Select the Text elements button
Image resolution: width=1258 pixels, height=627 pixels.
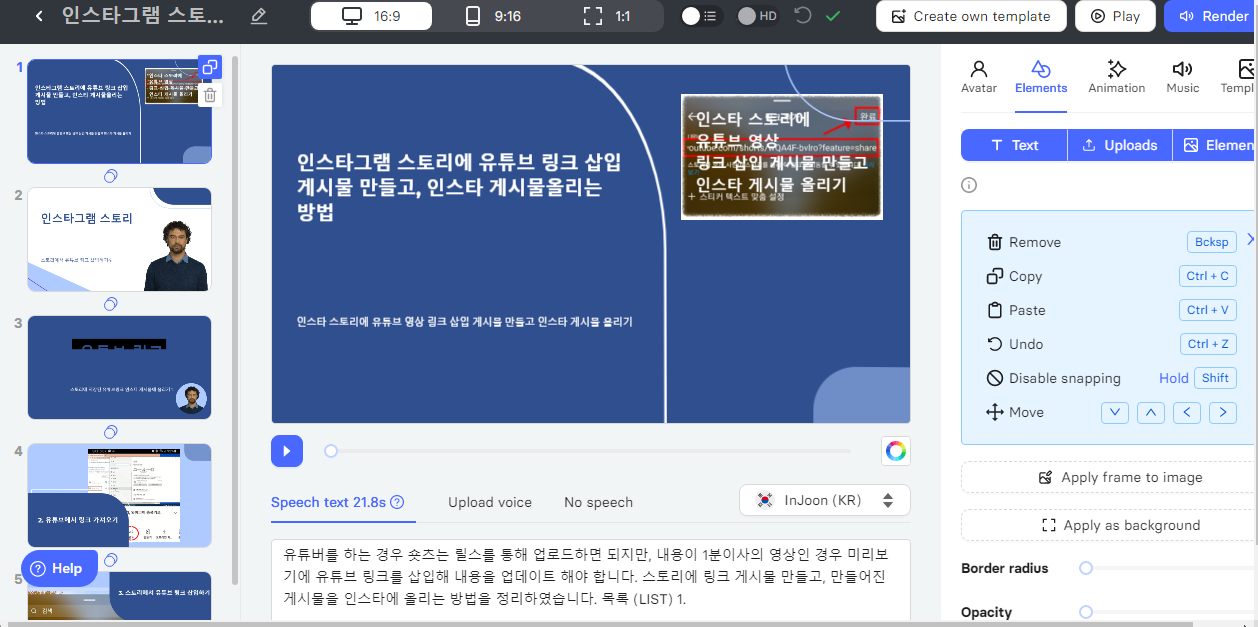coord(1014,145)
